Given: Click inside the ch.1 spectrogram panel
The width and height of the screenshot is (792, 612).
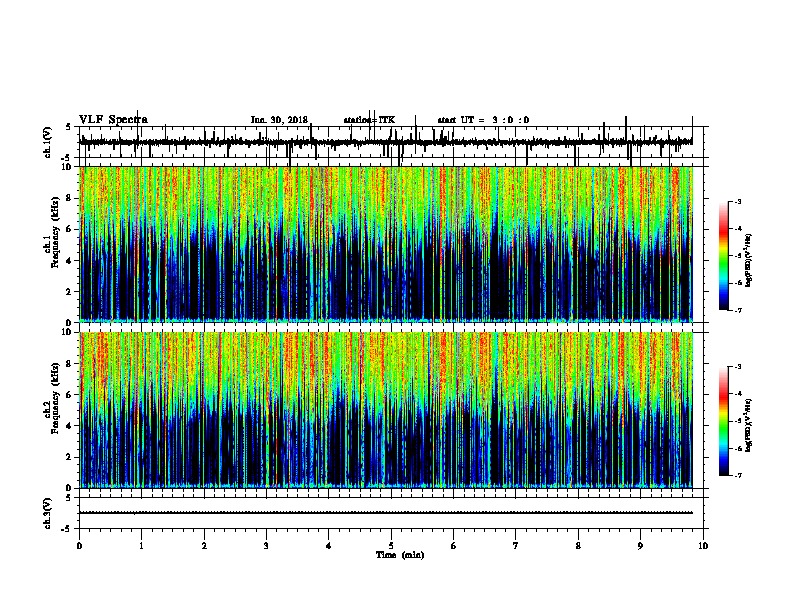Looking at the screenshot, I should coord(386,244).
